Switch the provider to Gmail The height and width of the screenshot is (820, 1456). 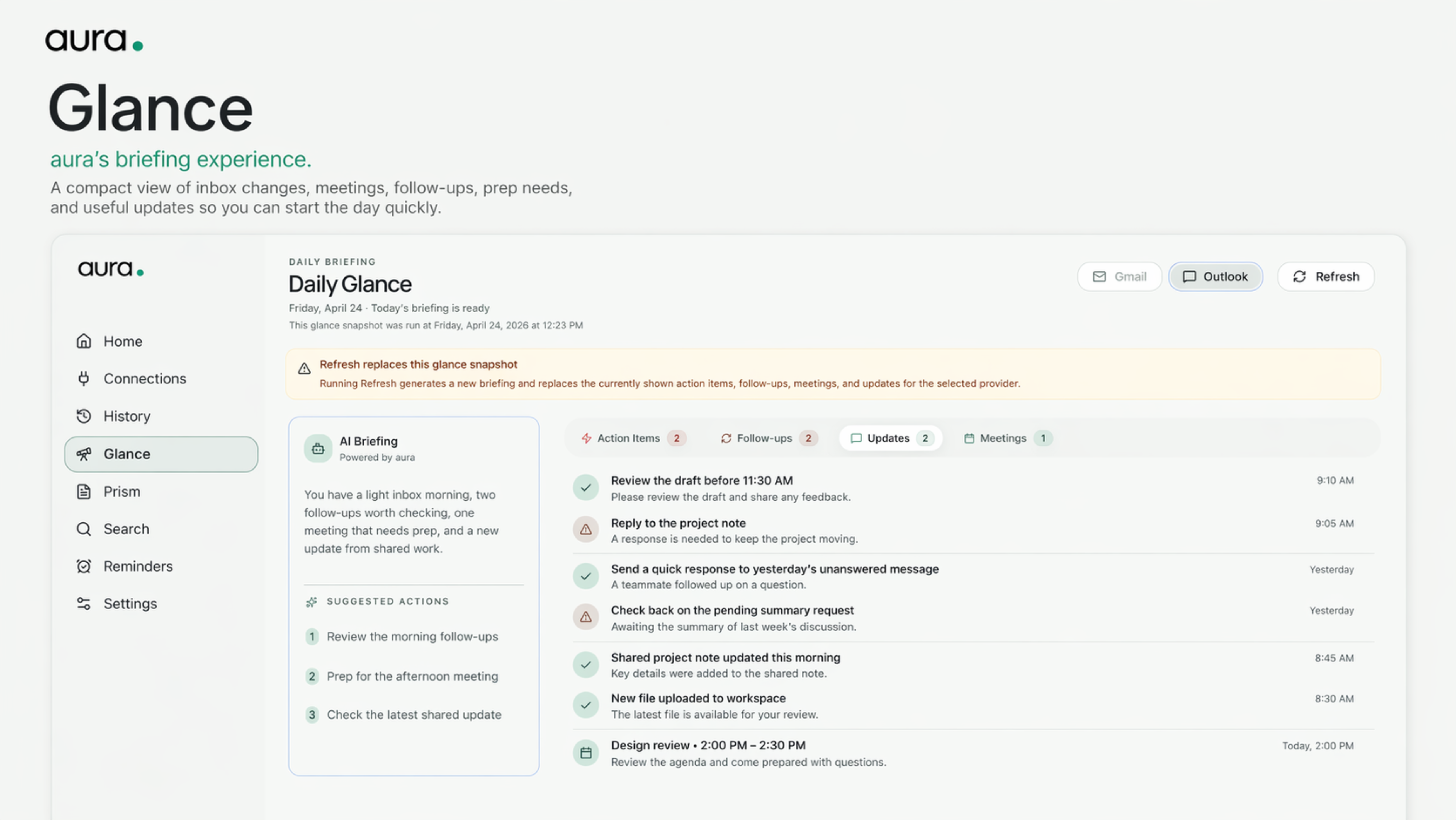coord(1119,277)
